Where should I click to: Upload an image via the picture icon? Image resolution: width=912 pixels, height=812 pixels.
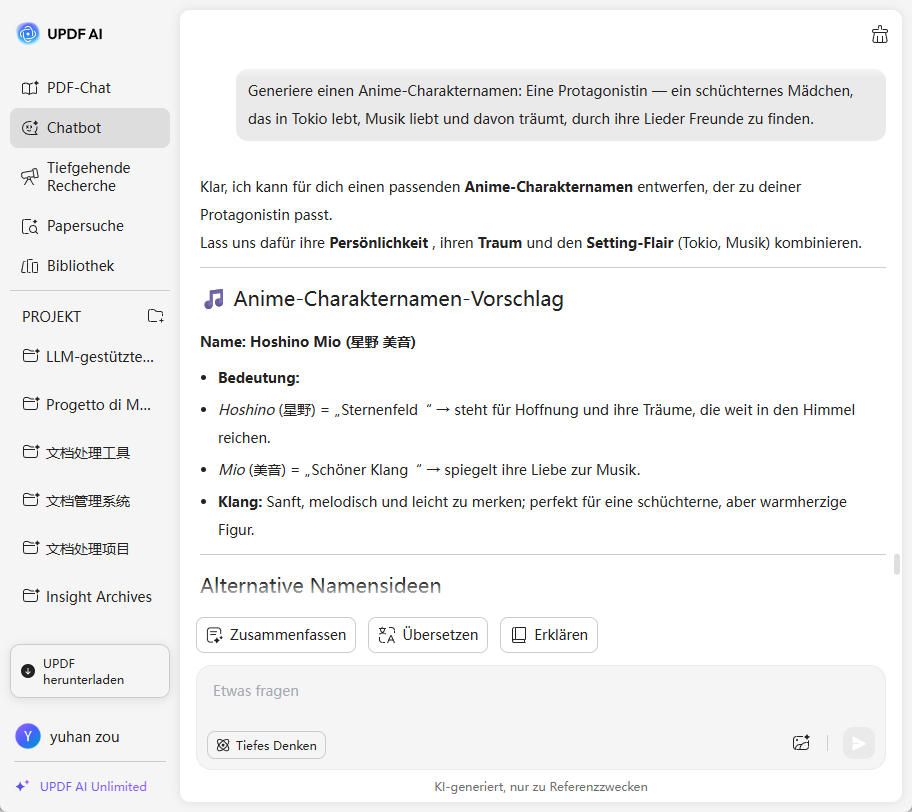click(x=801, y=743)
